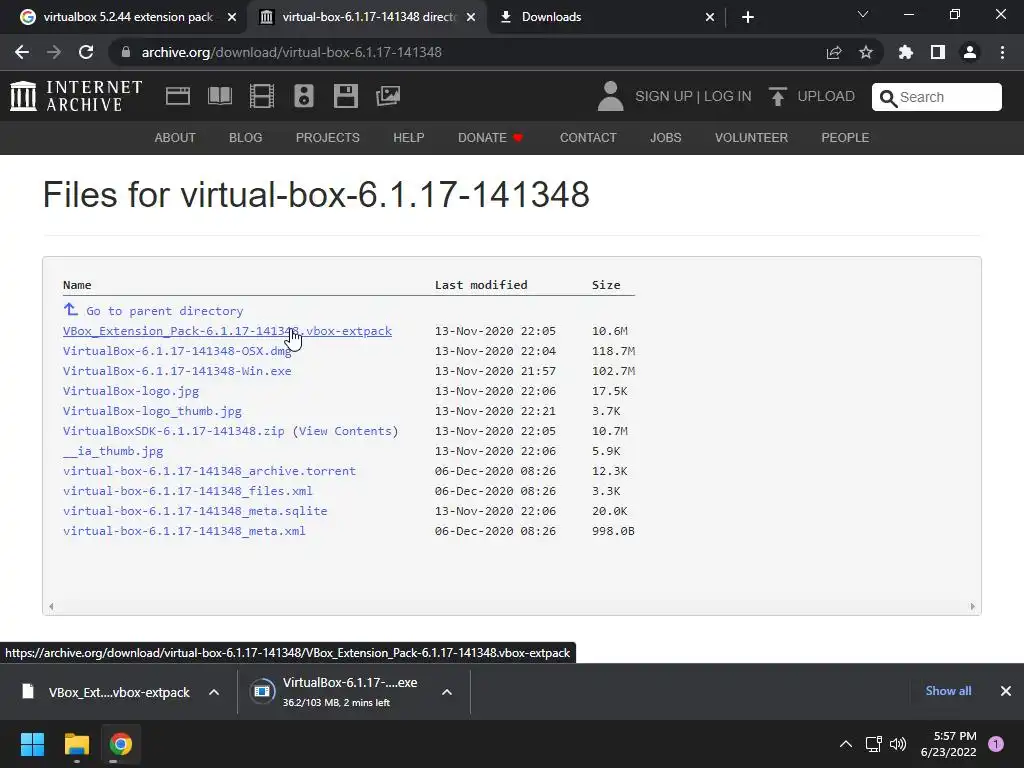1024x768 pixels.
Task: Open VirtualBox-logo.jpg file
Action: [131, 391]
